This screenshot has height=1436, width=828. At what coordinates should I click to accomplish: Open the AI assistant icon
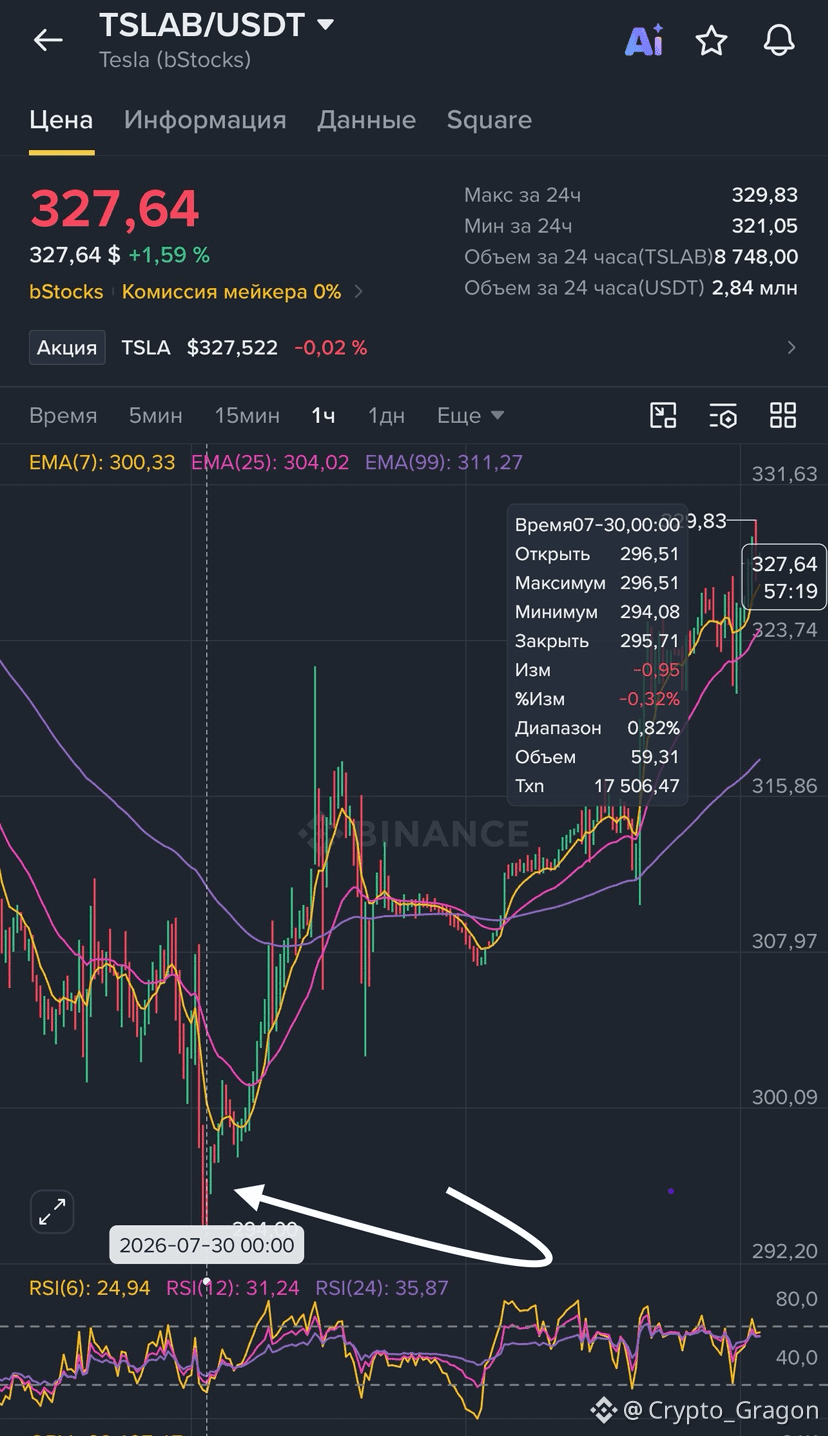click(x=644, y=40)
